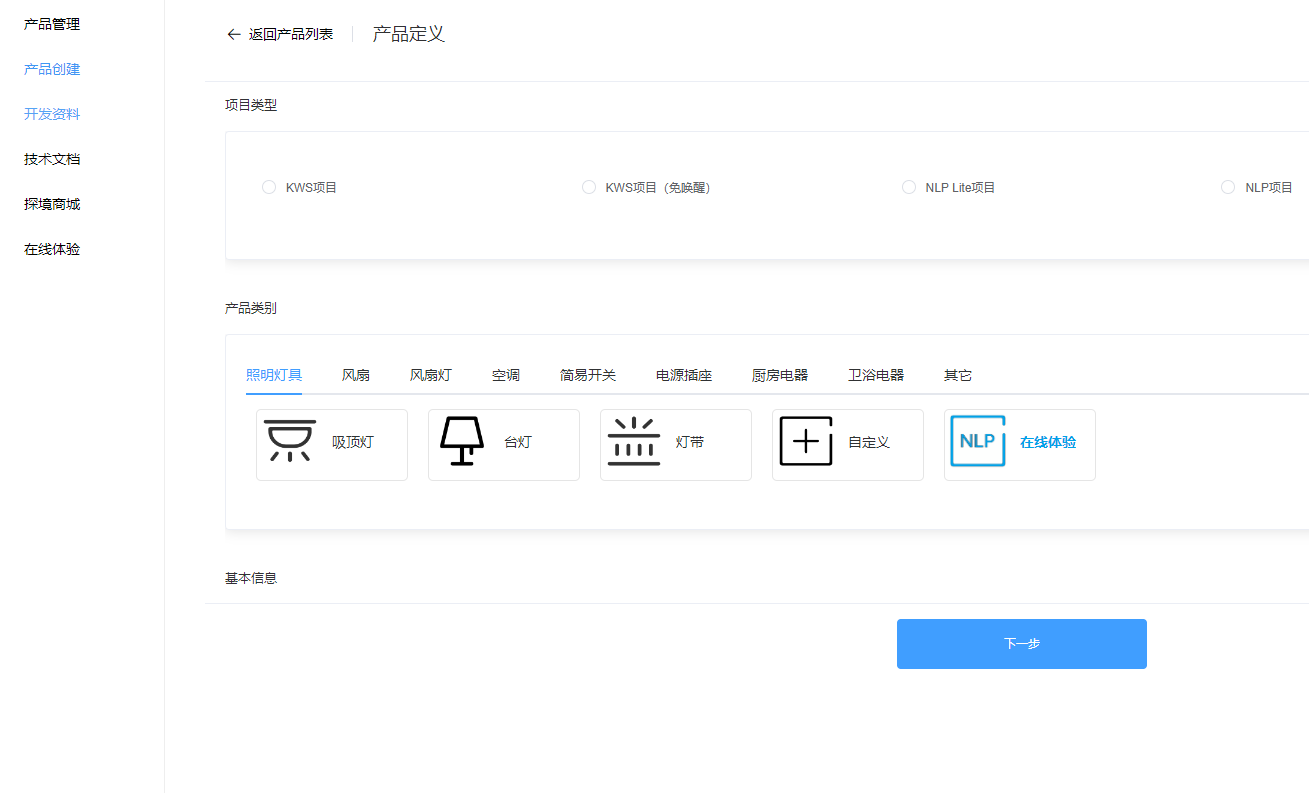1309x793 pixels.
Task: Click the table lamp icon (台灯)
Action: (462, 441)
